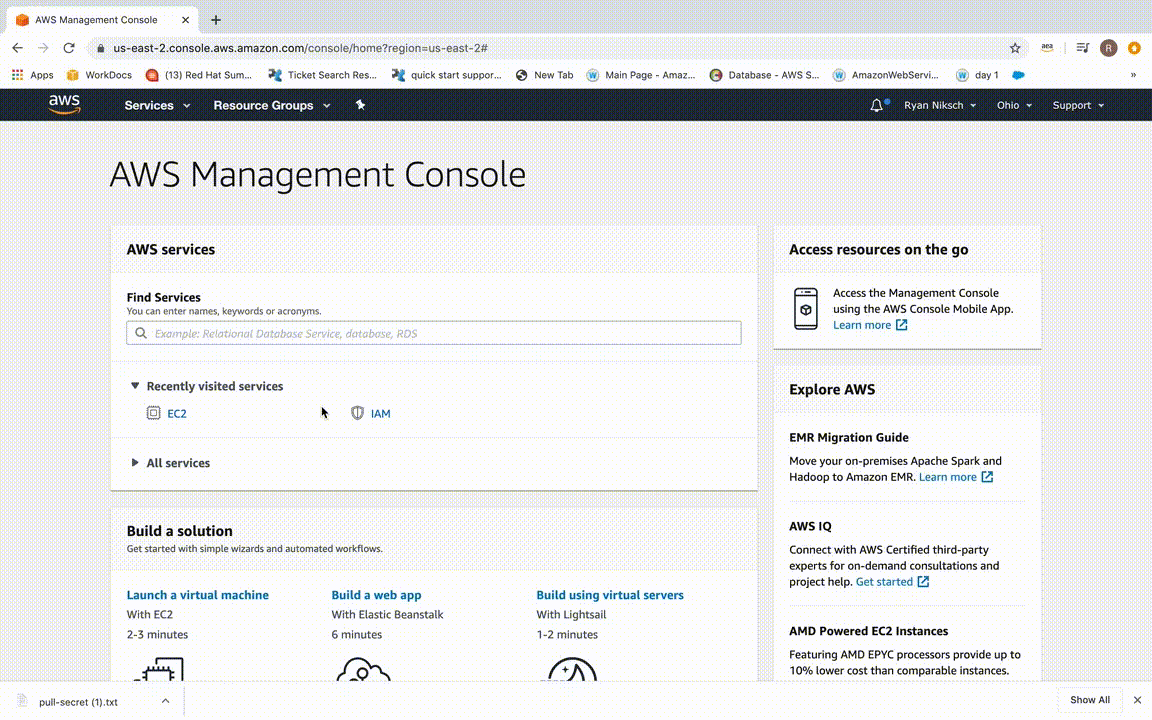
Task: Click the external link icon beside Get started
Action: tap(924, 581)
